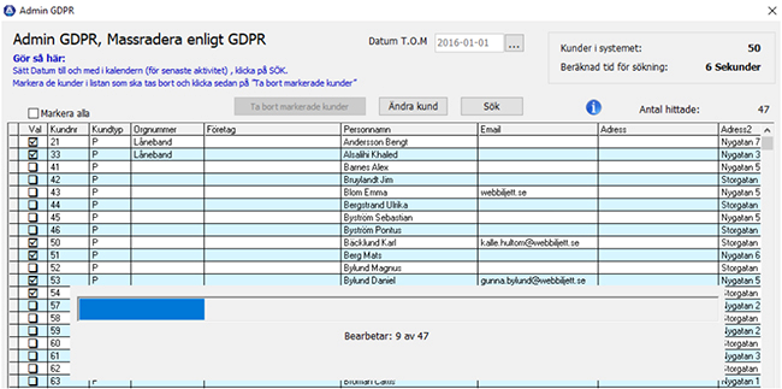The height and width of the screenshot is (389, 782).
Task: Uncheck the checkbox for customer 53
Action: [x=32, y=280]
